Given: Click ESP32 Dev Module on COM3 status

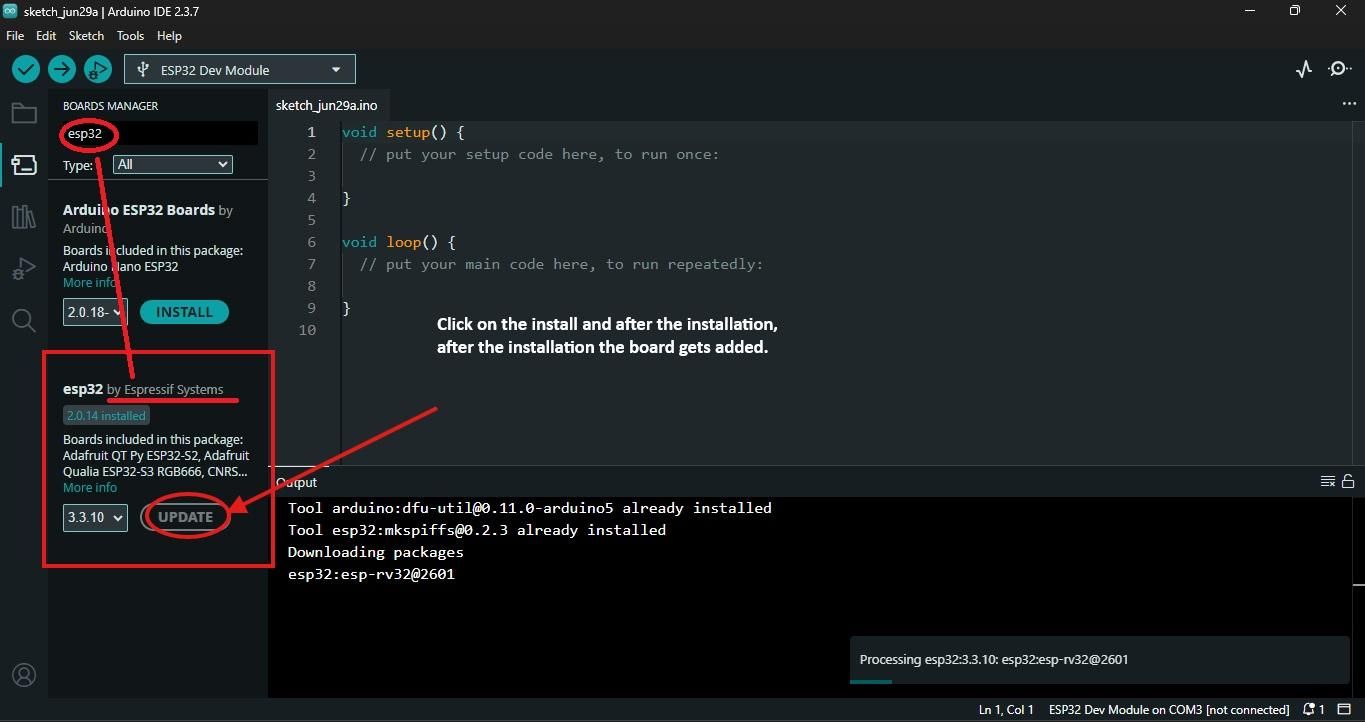Looking at the screenshot, I should [1169, 710].
